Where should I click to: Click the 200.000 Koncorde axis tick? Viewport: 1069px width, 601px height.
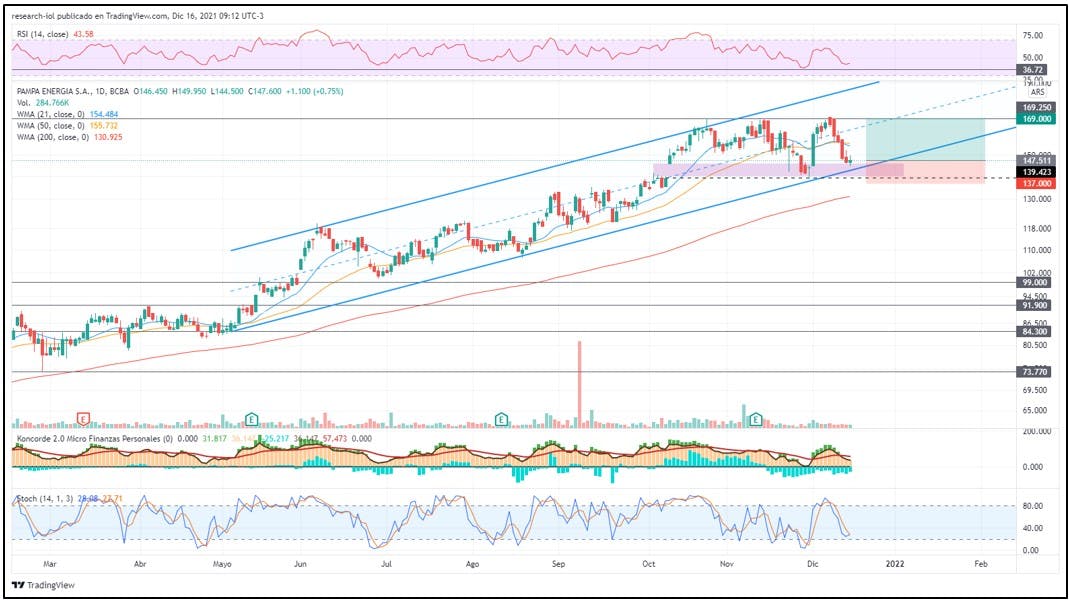pos(1036,431)
